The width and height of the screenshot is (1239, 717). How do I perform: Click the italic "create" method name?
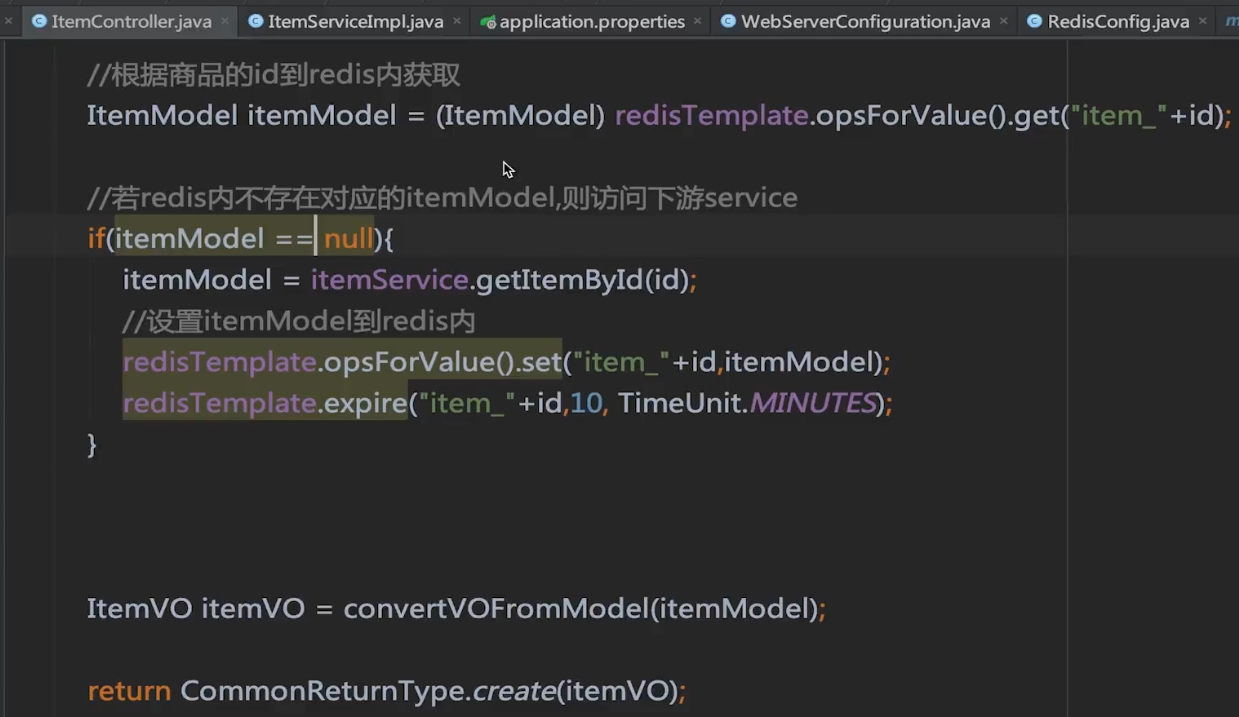(514, 690)
